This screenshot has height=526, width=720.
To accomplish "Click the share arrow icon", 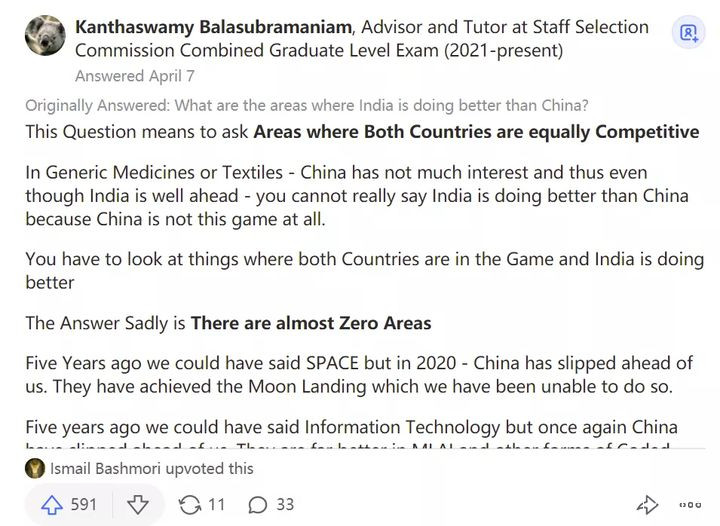I will 648,504.
